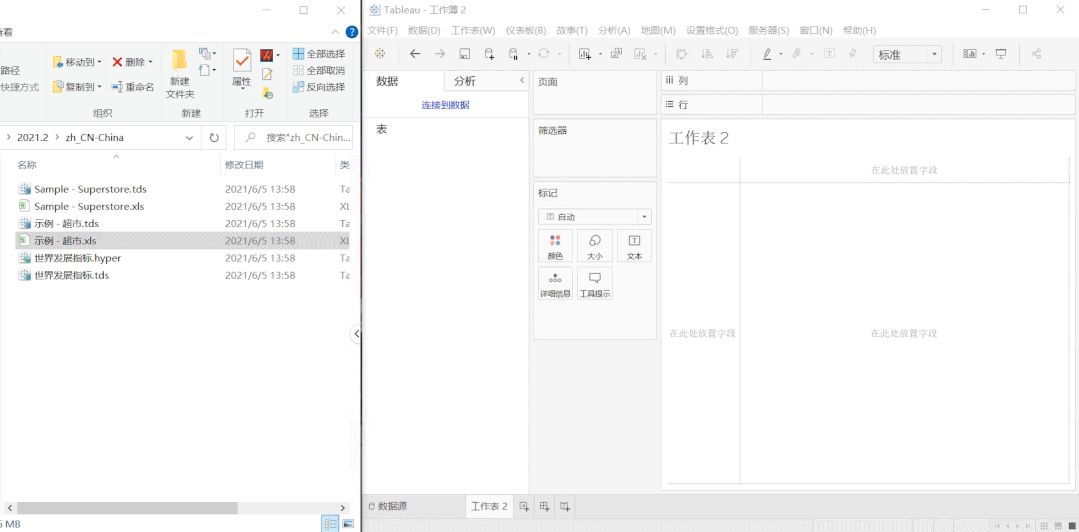This screenshot has height=532, width=1079.
Task: Collapse the Data pane with the chevron
Action: point(522,81)
